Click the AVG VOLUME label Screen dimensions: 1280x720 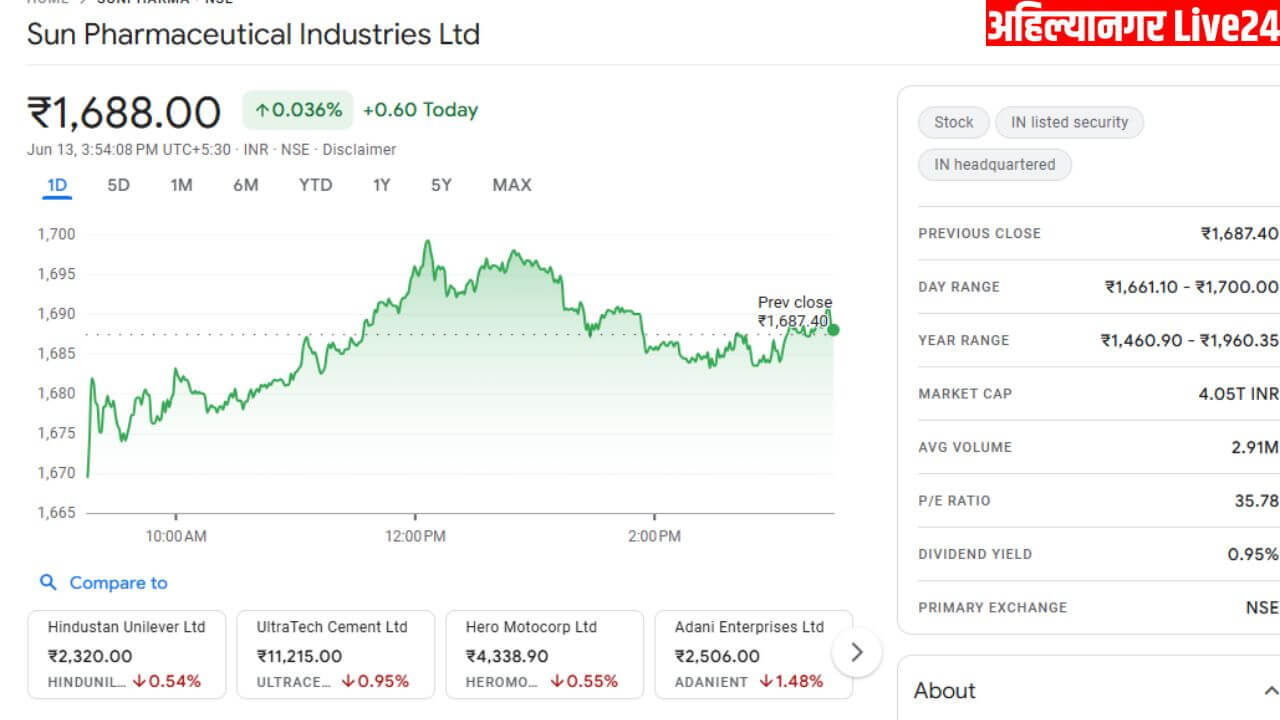(965, 447)
